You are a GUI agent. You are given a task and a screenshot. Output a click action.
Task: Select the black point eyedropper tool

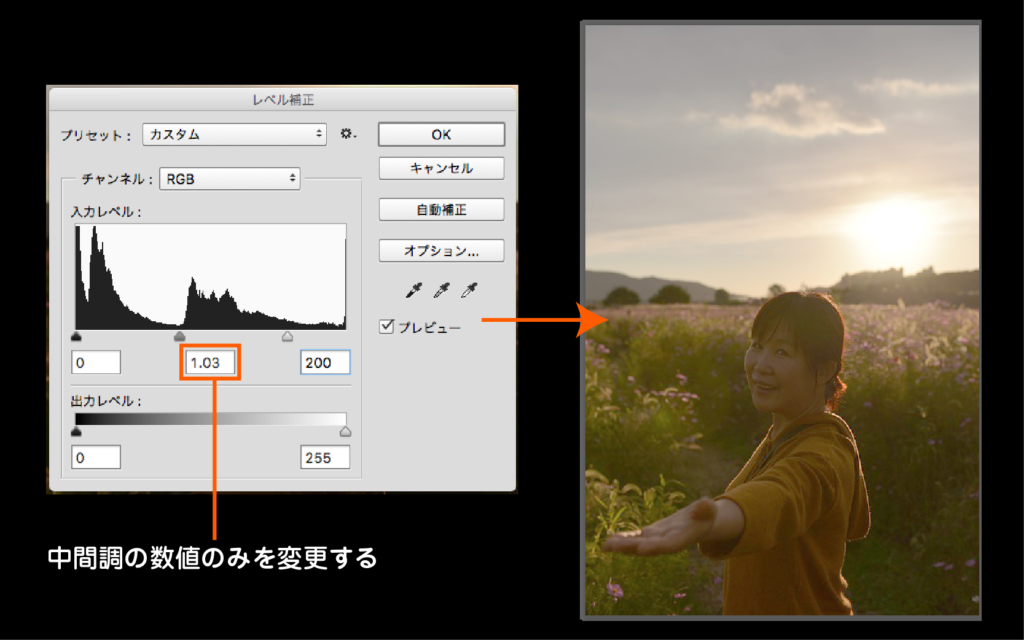[x=414, y=290]
